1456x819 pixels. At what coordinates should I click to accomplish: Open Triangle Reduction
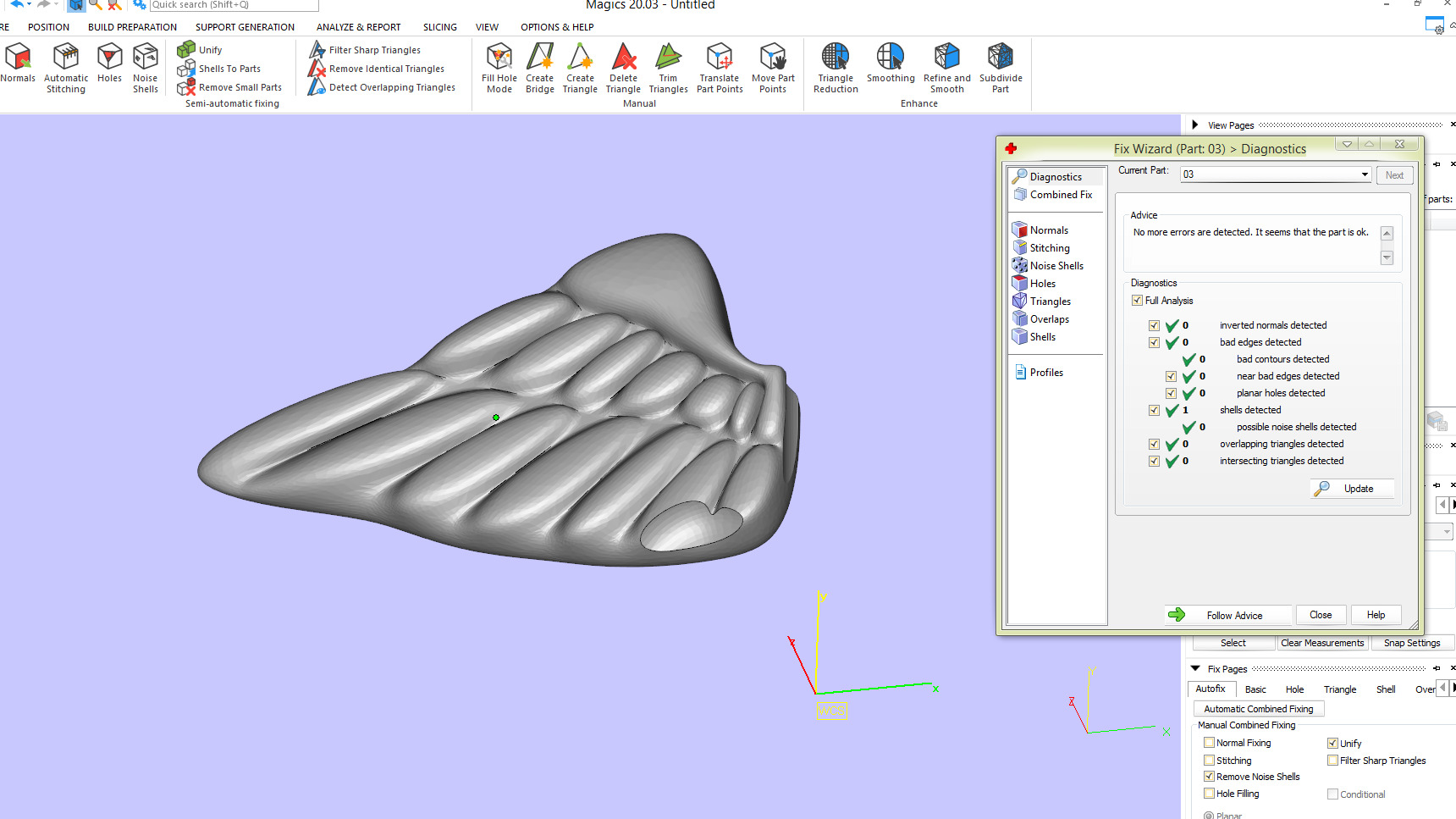pos(836,68)
